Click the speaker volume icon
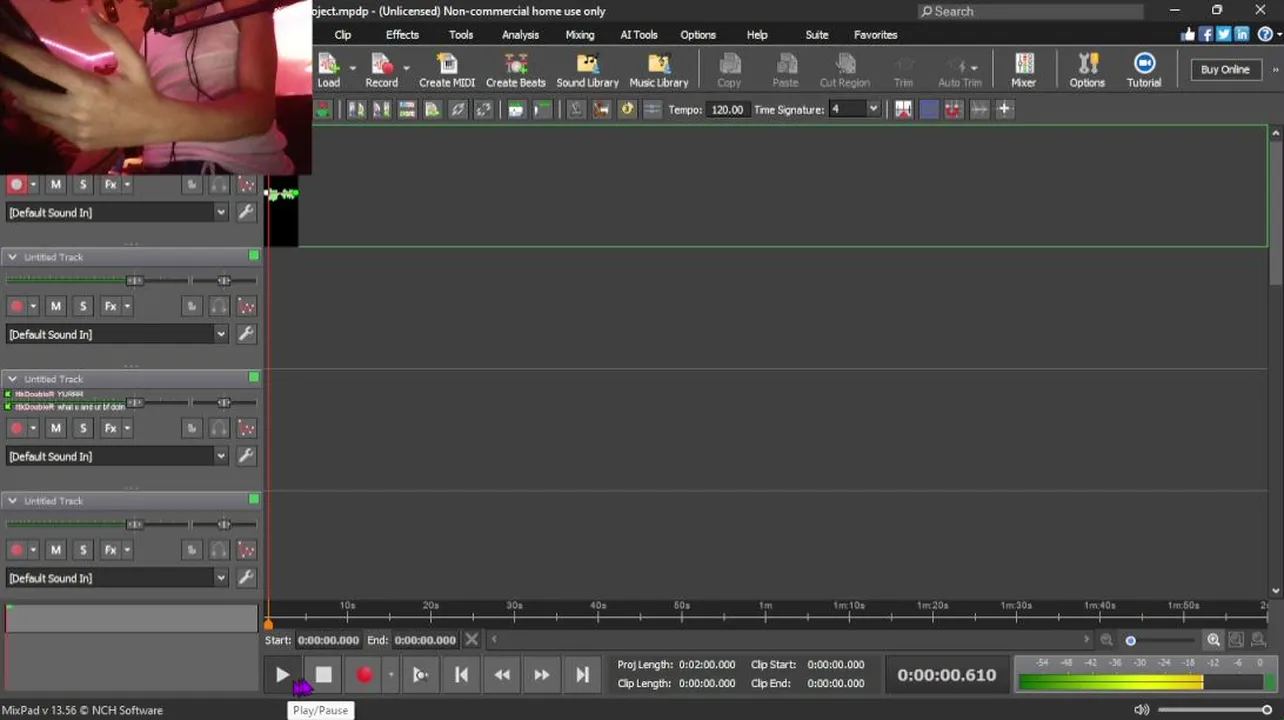The width and height of the screenshot is (1284, 720). (x=1142, y=710)
